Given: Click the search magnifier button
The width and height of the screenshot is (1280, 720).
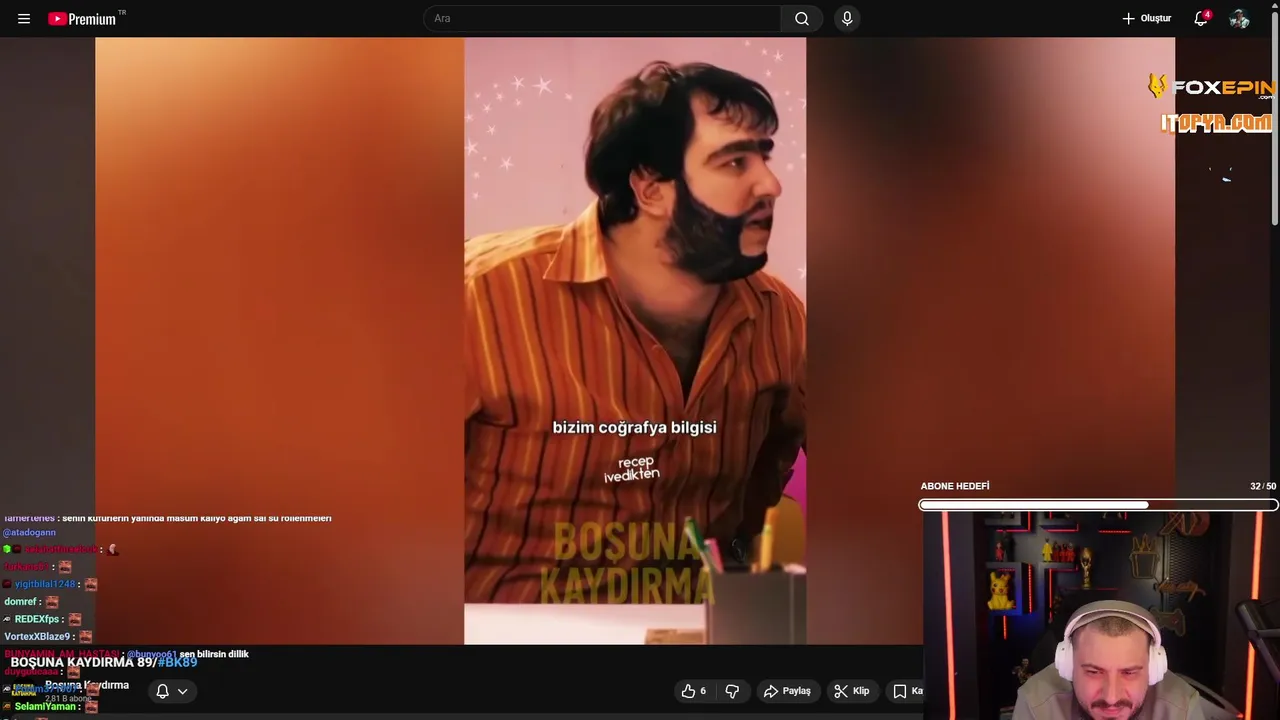Looking at the screenshot, I should [802, 19].
